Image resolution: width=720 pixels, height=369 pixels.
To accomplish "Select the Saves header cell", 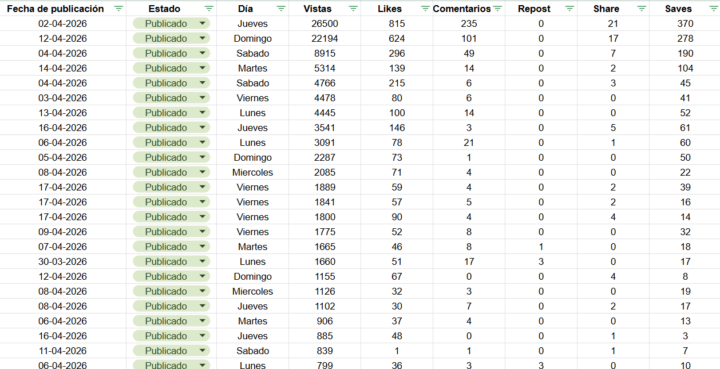I will pyautogui.click(x=685, y=9).
